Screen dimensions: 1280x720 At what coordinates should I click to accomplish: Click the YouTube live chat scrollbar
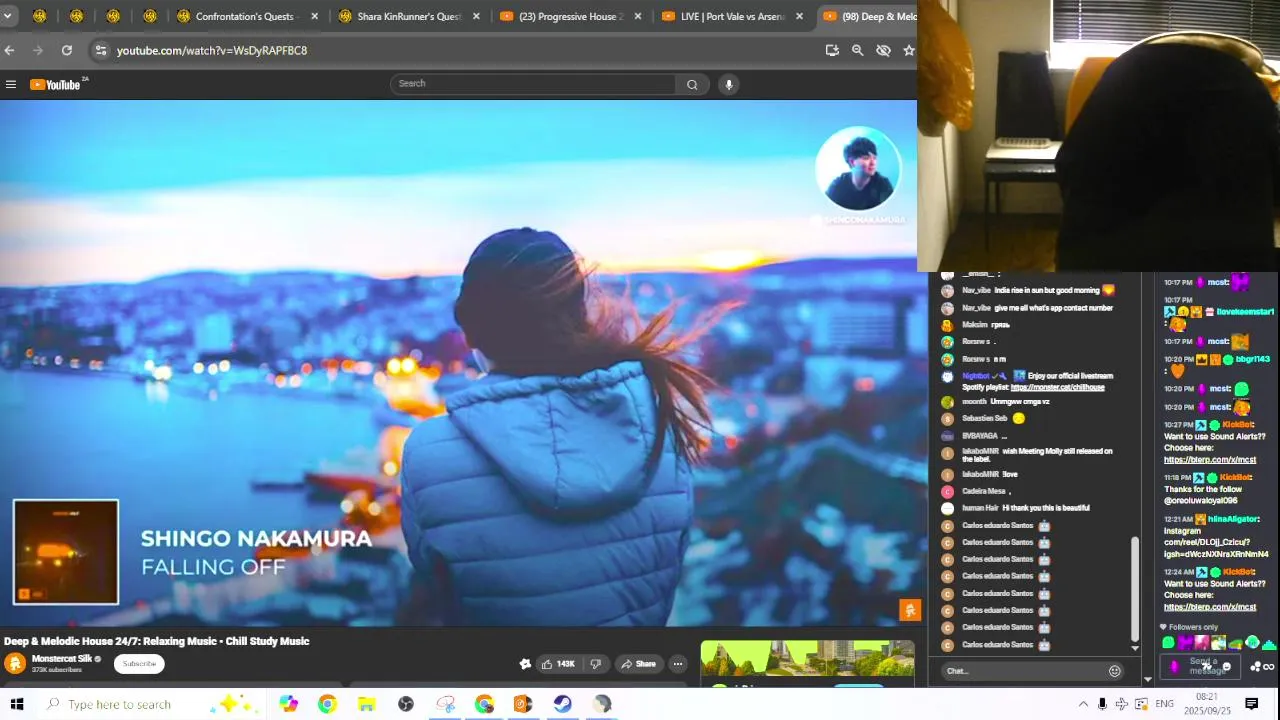(x=1134, y=590)
